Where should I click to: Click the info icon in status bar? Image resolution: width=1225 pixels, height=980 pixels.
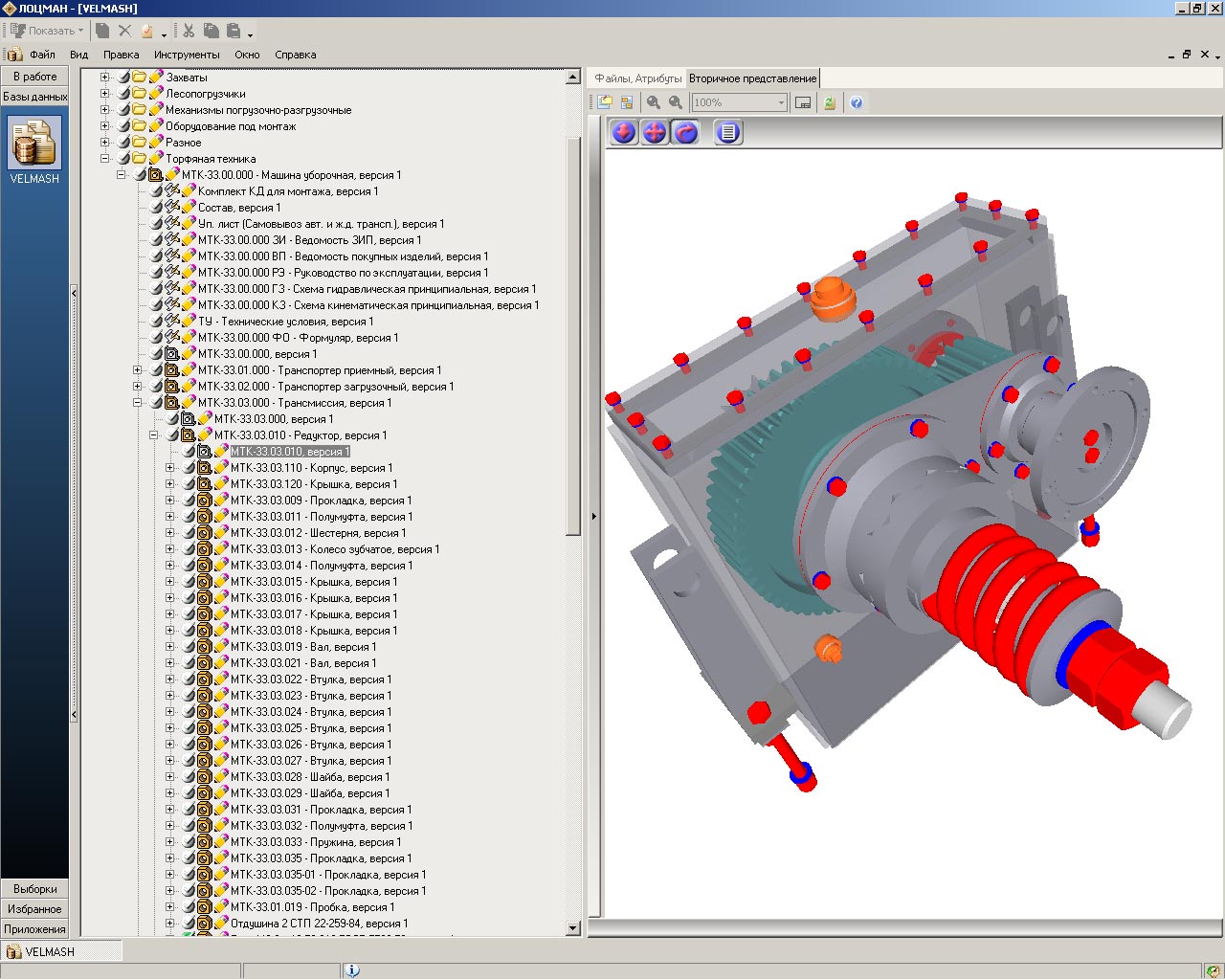pos(352,970)
